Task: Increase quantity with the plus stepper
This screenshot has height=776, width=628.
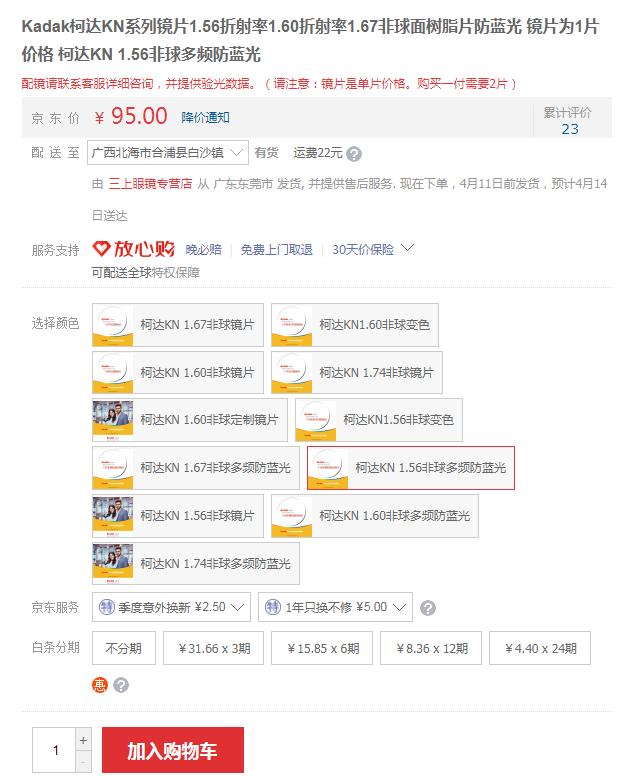Action: pos(83,740)
